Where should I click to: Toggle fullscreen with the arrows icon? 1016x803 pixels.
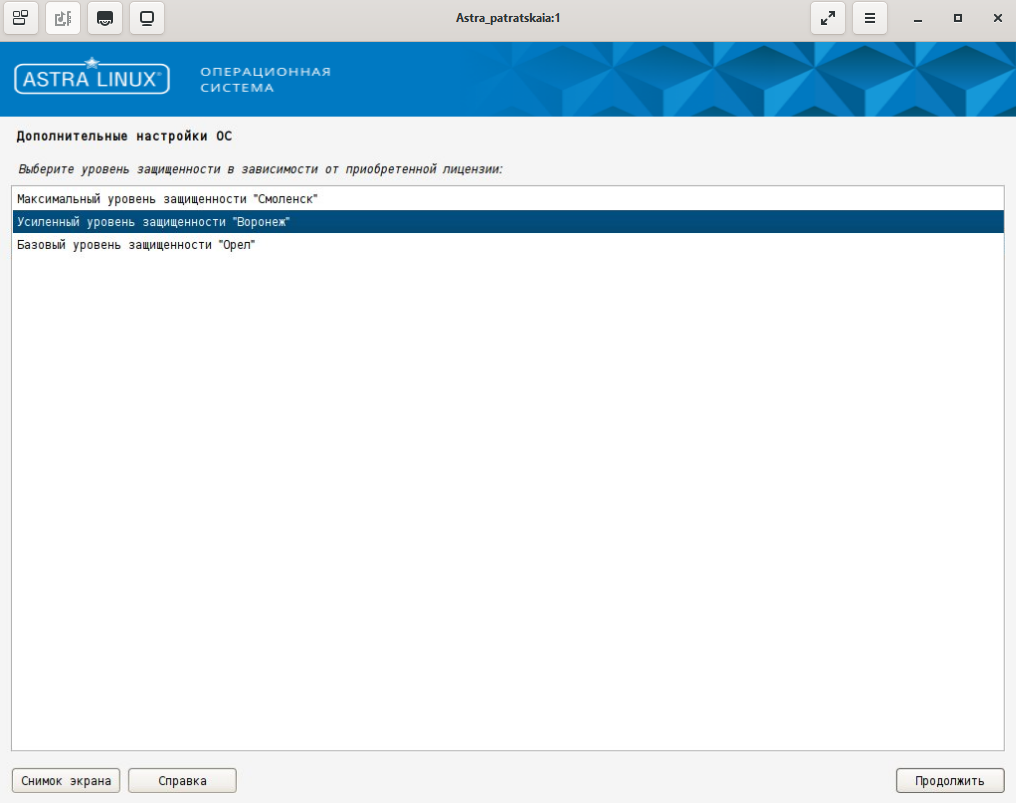(827, 18)
